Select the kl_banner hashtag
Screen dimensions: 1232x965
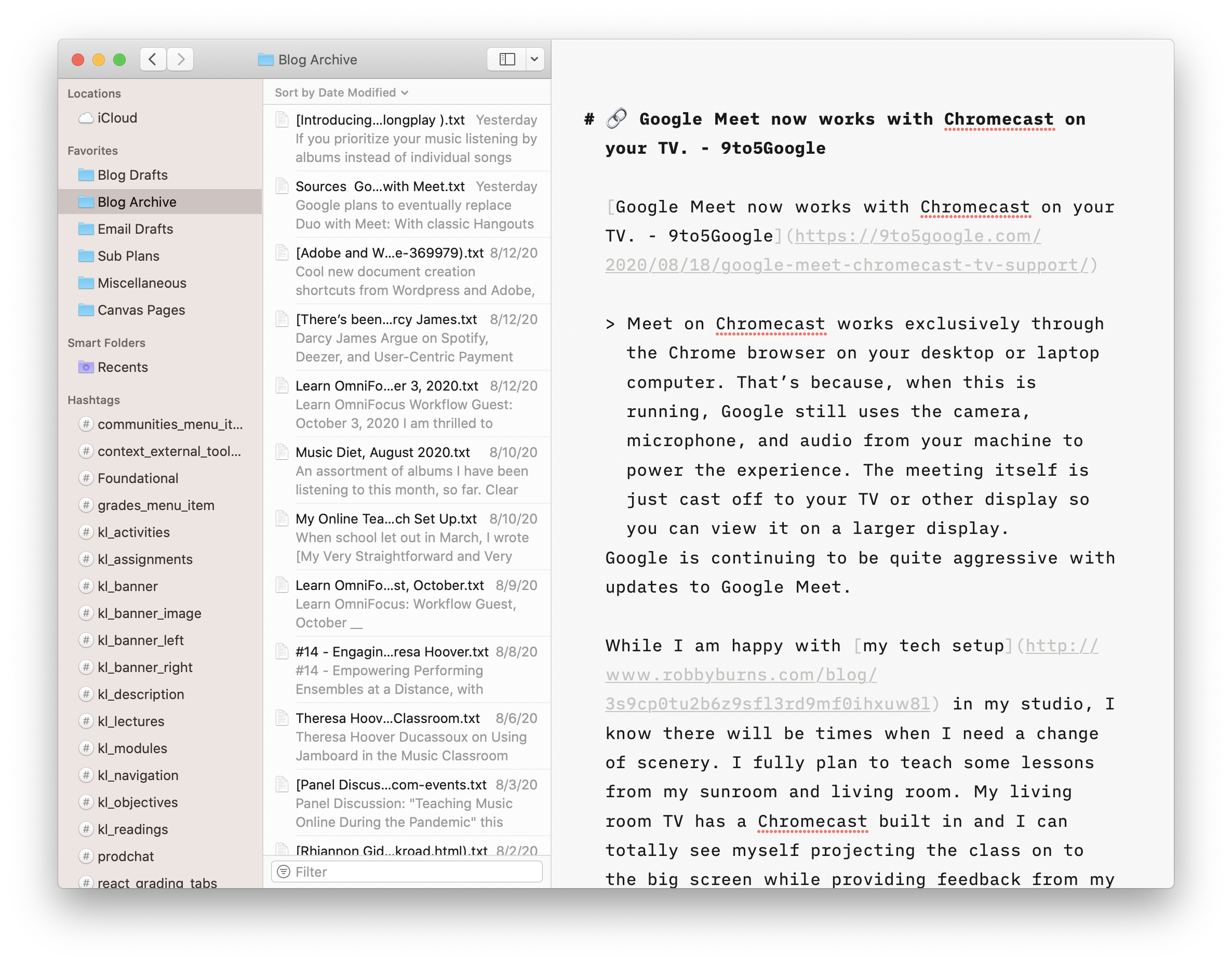[160, 586]
